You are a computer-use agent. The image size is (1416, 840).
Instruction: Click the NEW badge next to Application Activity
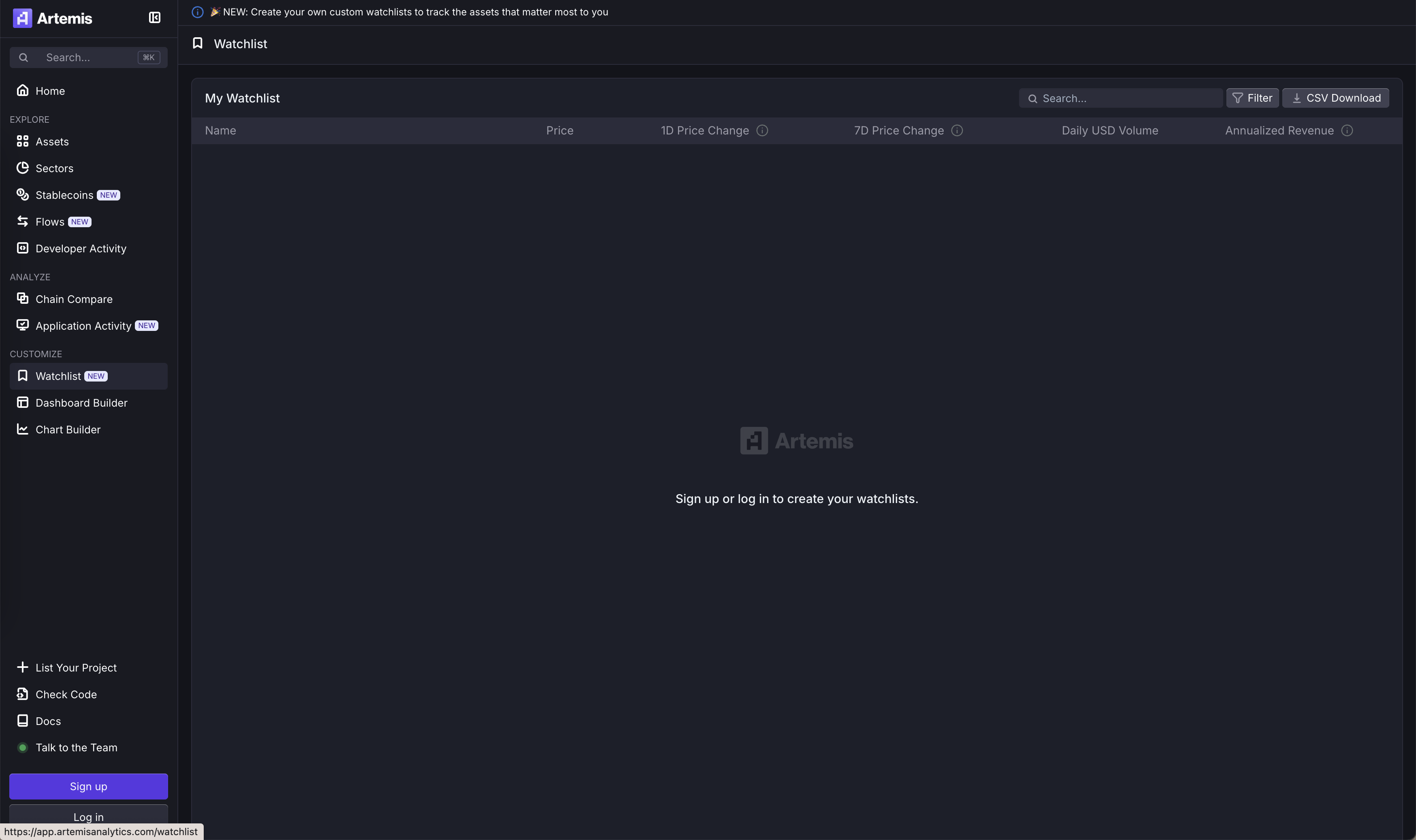tap(147, 326)
